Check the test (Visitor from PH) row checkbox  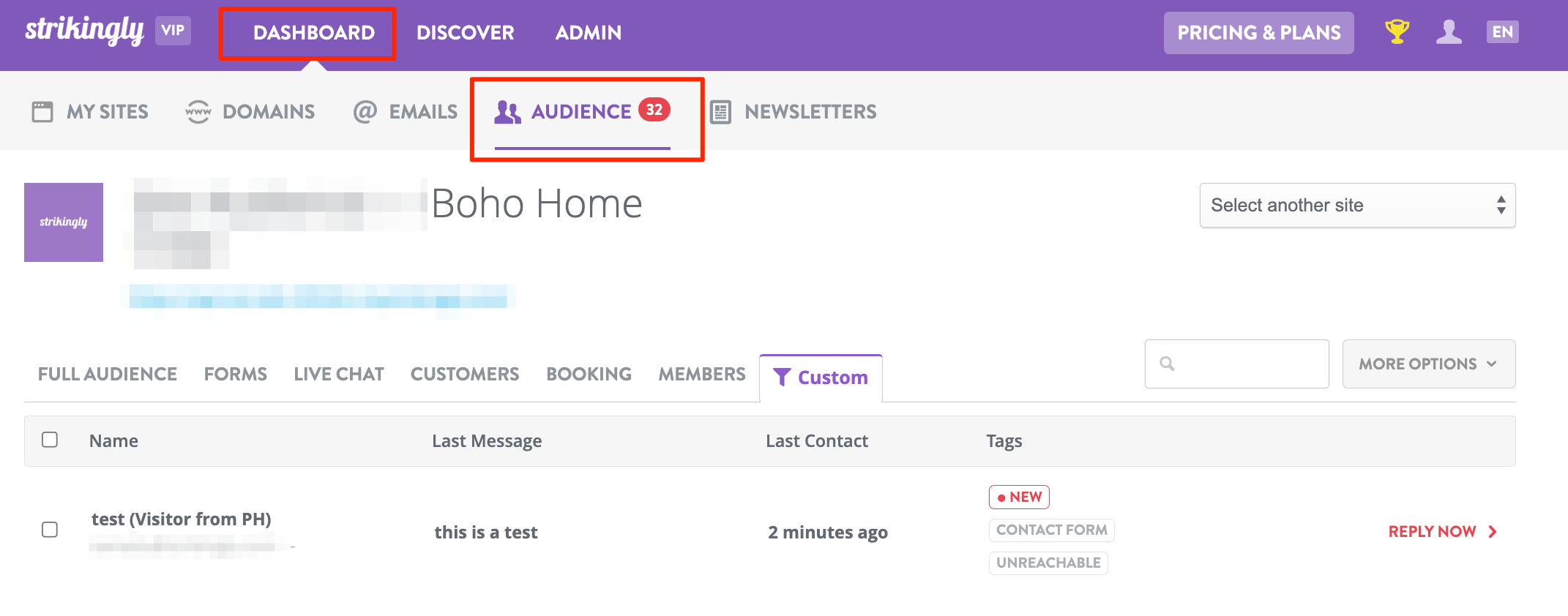pyautogui.click(x=50, y=530)
